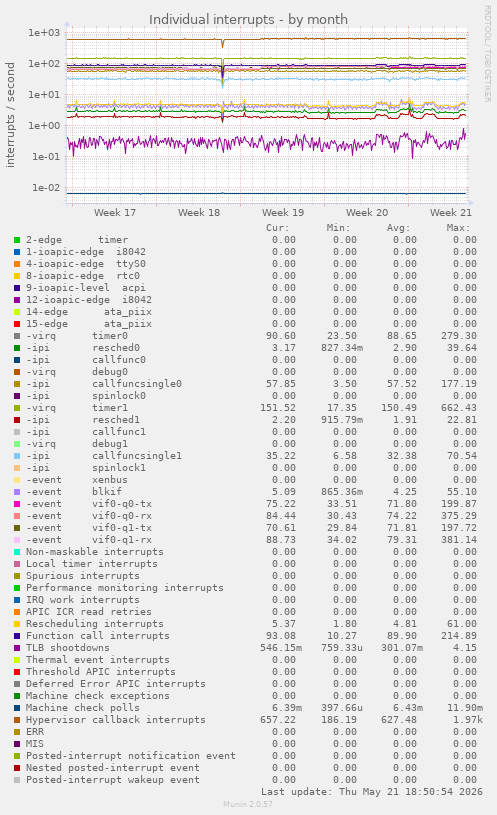Click the Week 21 axis label
The width and height of the screenshot is (497, 815).
pyautogui.click(x=451, y=213)
